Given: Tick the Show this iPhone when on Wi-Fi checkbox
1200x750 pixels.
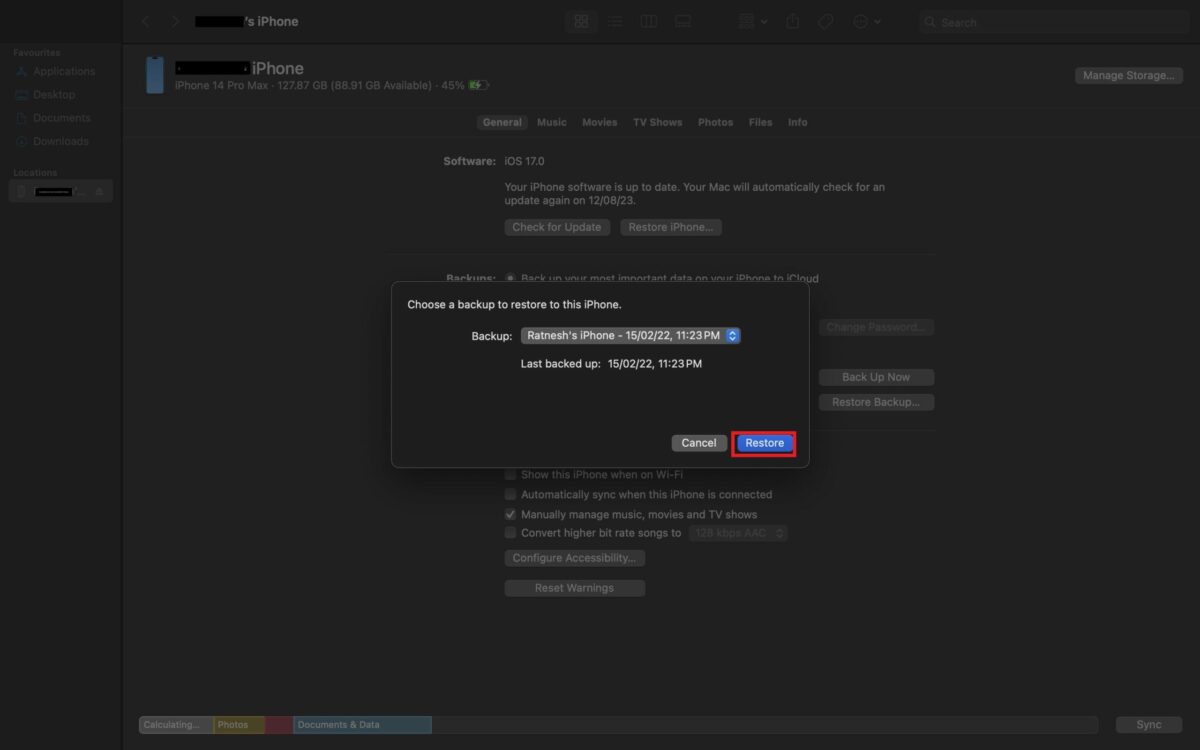Looking at the screenshot, I should point(511,475).
